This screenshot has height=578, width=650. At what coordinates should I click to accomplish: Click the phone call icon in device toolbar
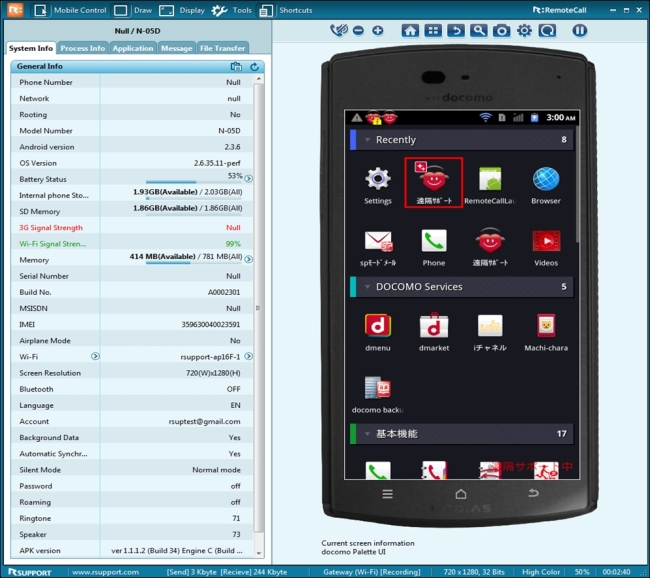tap(339, 30)
